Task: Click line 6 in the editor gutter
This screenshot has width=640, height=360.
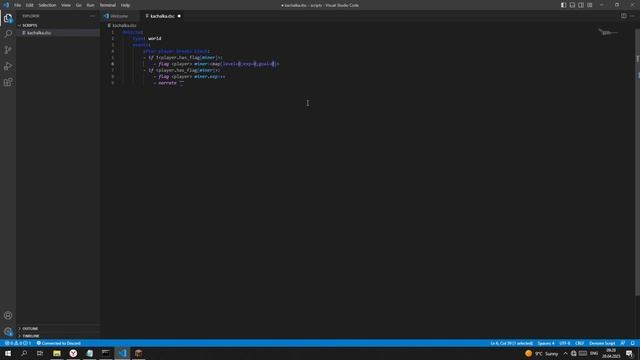Action: (x=113, y=64)
